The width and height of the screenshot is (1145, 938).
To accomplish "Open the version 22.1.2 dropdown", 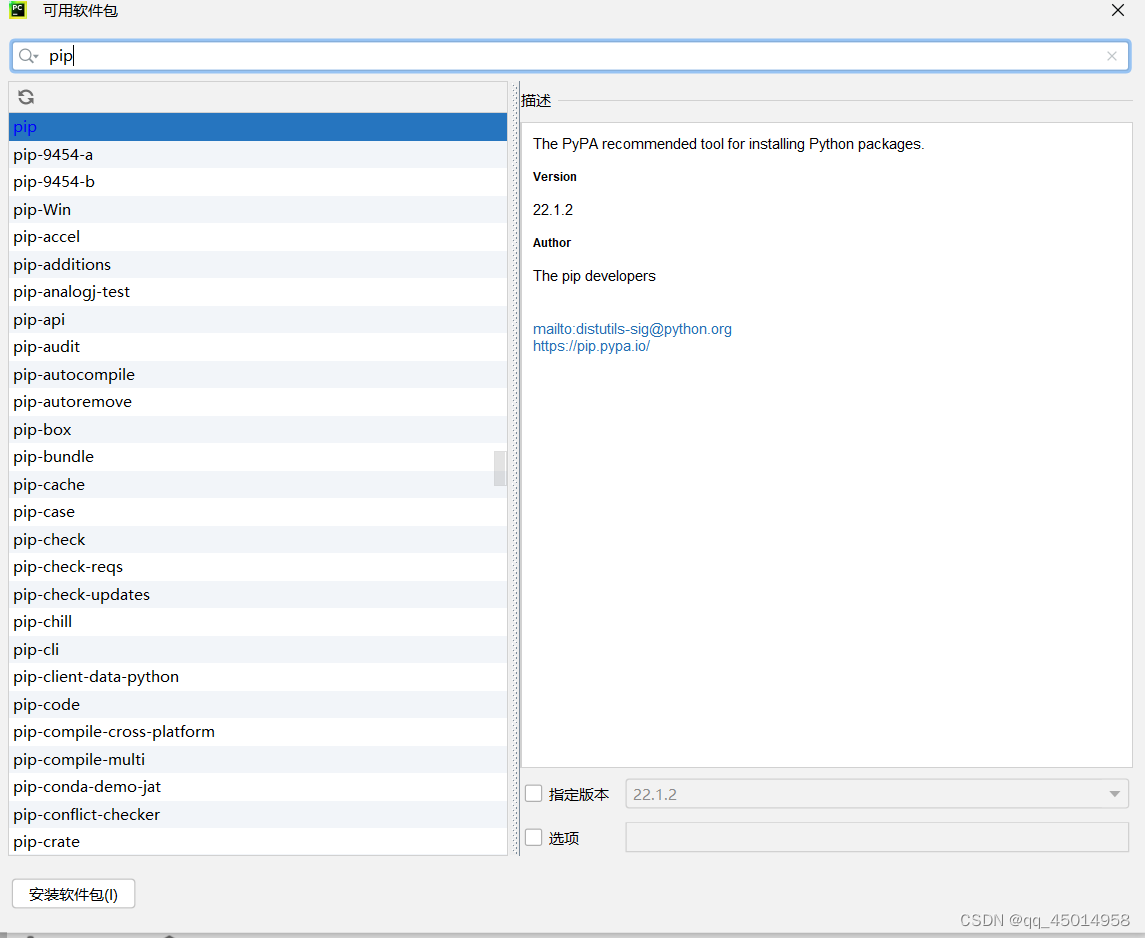I will tap(876, 793).
